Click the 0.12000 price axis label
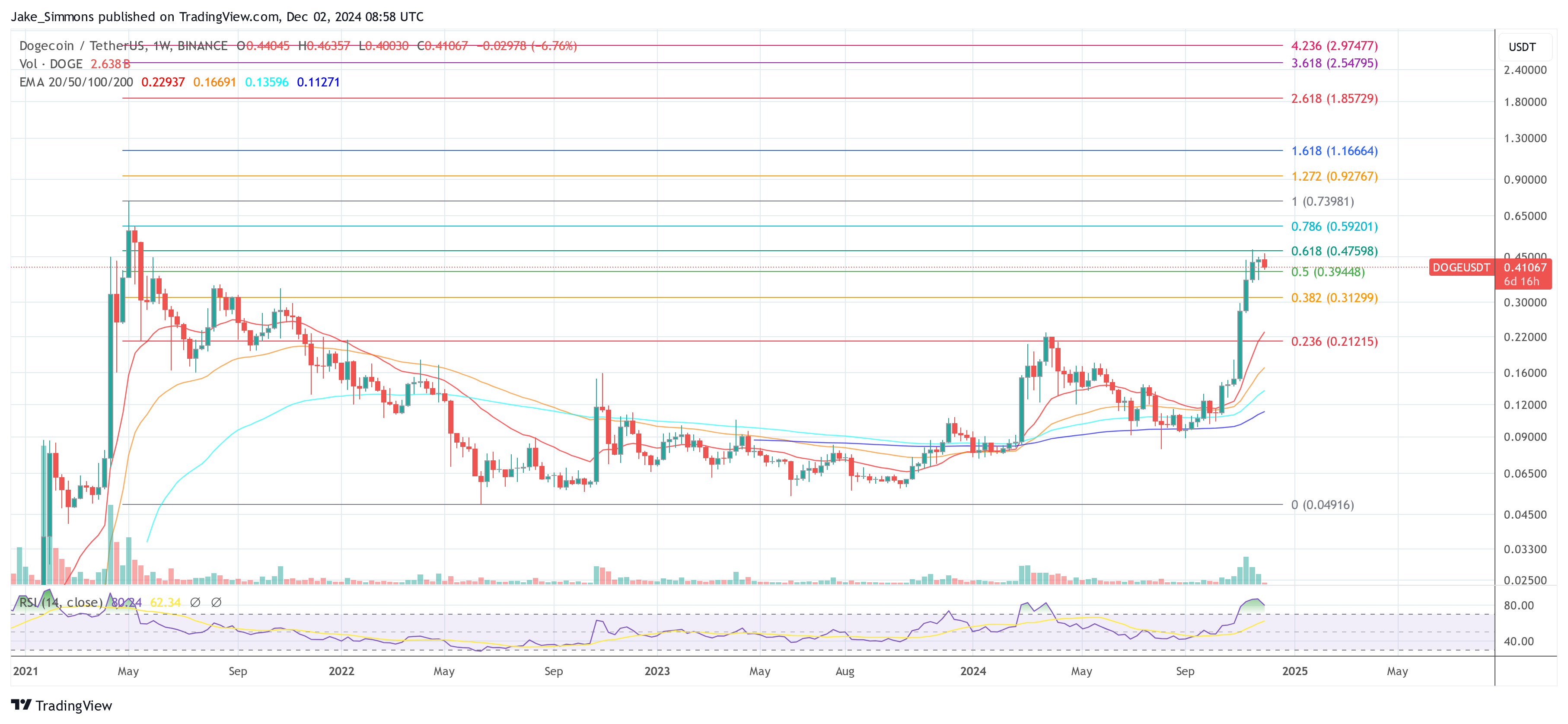This screenshot has height=724, width=1568. [1525, 404]
